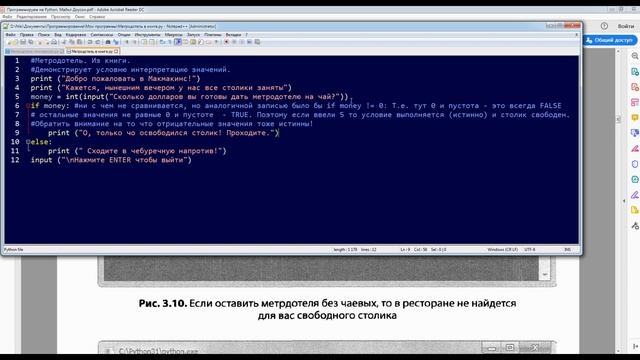The image size is (640, 360).
Task: Click line 12 input code line
Action: coord(111,160)
